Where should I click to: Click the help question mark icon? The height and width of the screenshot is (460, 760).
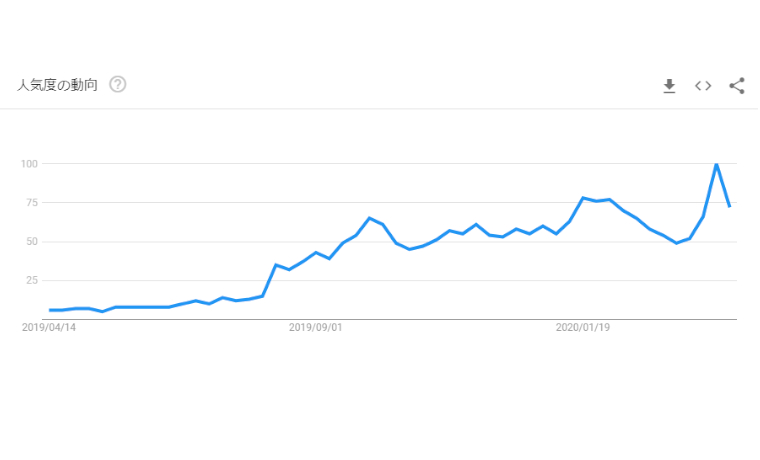118,84
